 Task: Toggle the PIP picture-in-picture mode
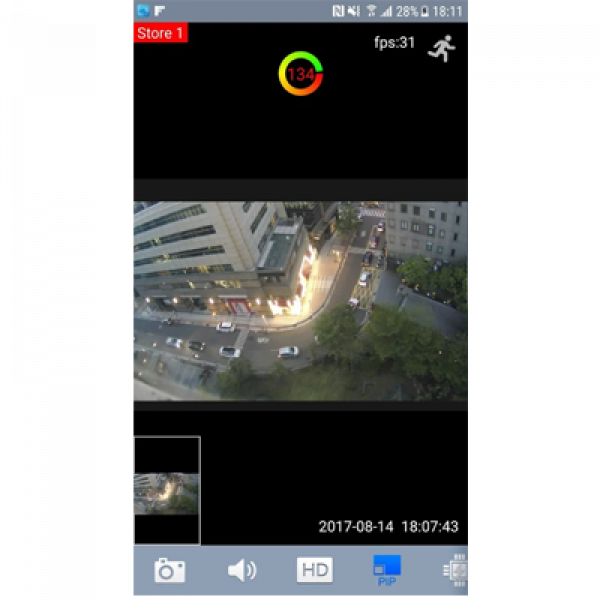click(387, 570)
